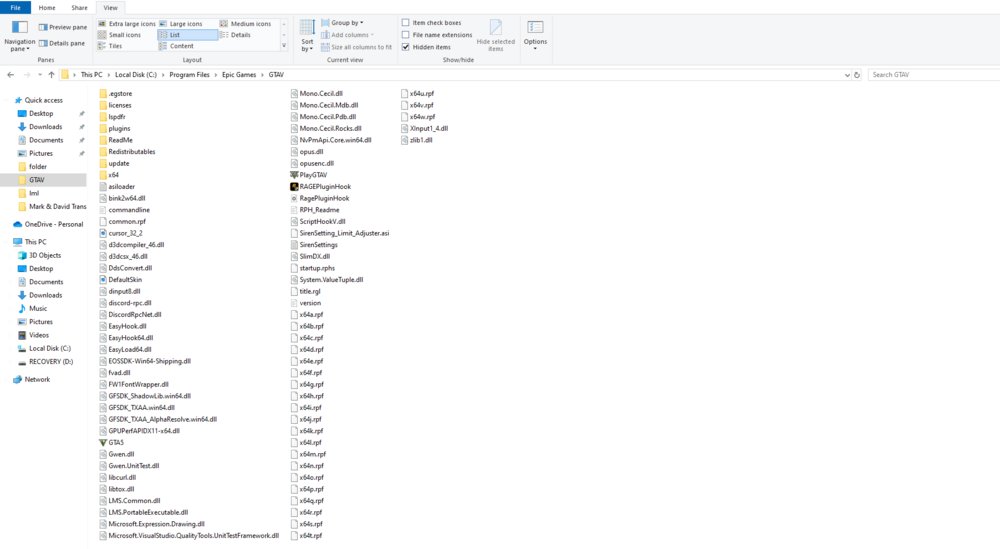Select startup.rphs file
The image size is (1000, 549).
point(312,268)
